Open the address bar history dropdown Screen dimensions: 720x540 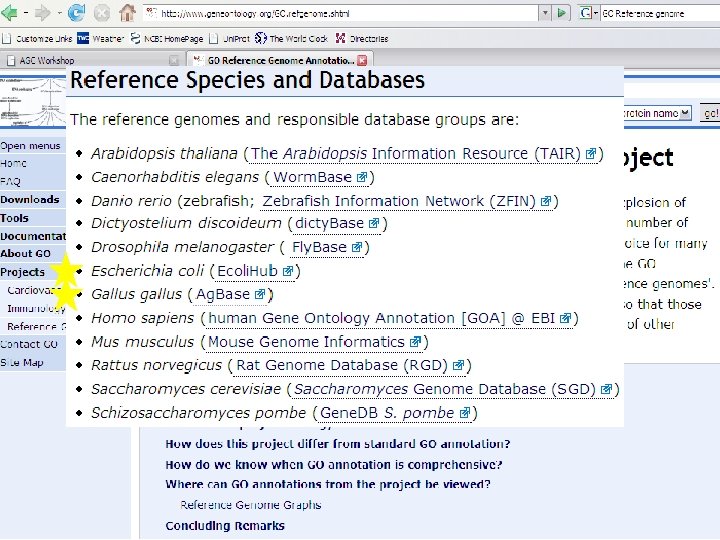[x=545, y=13]
